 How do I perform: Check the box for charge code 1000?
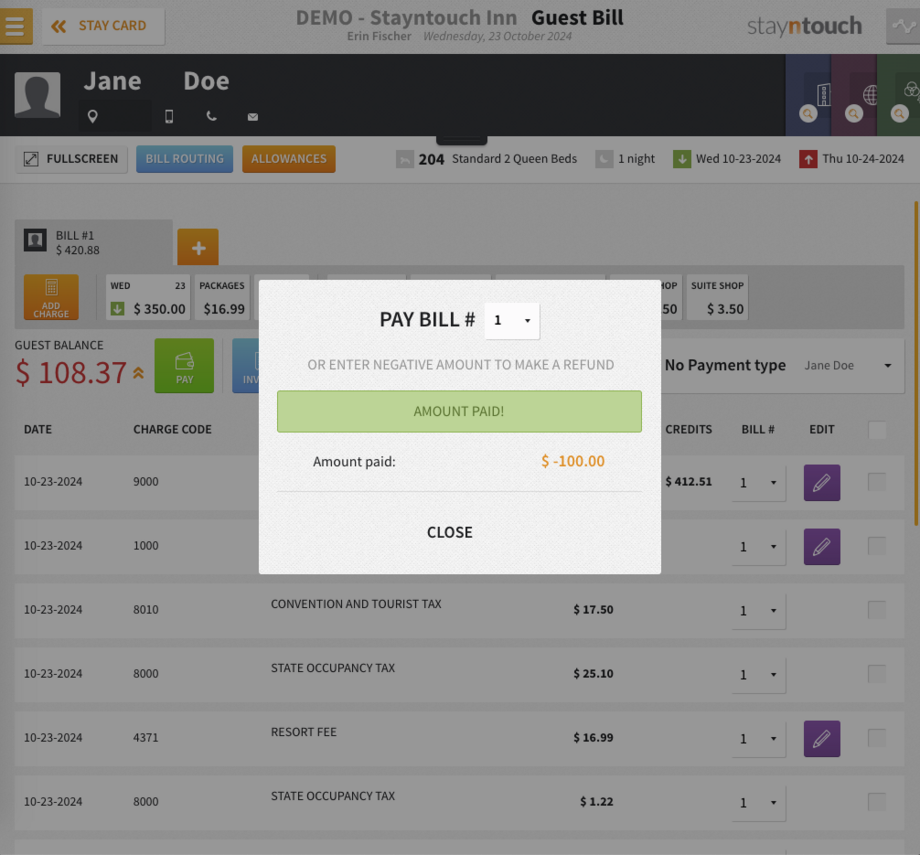coord(877,546)
